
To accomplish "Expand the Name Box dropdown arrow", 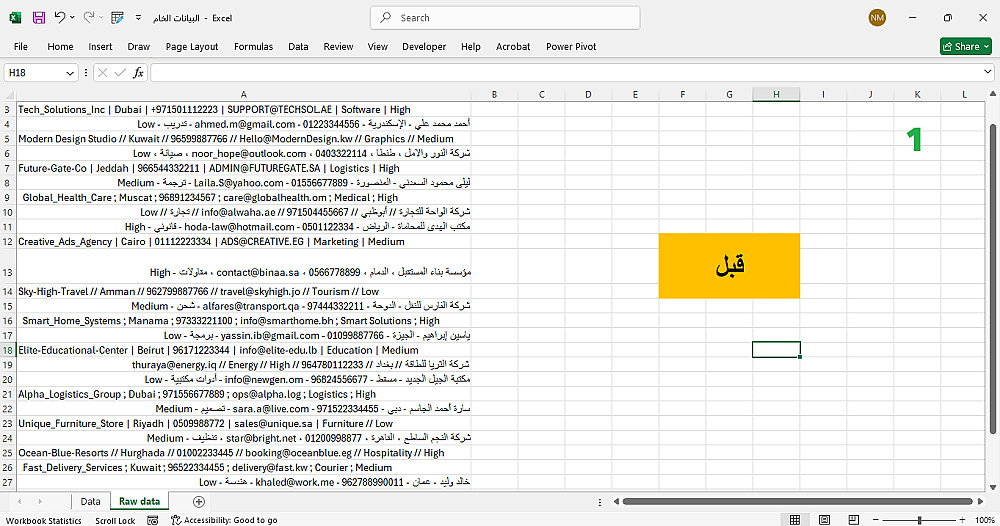I will [70, 73].
